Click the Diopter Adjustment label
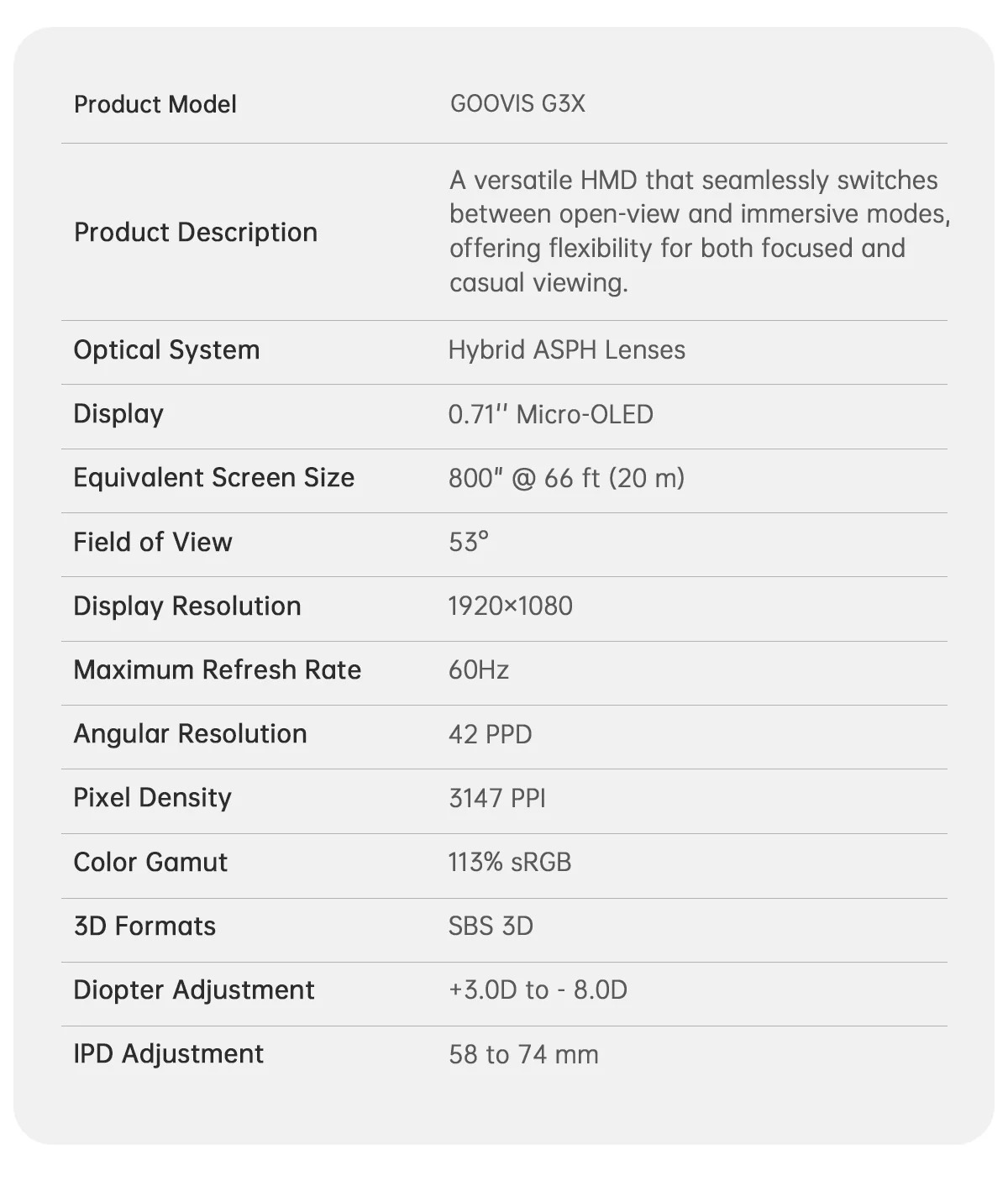The image size is (1008, 1202). tap(193, 989)
